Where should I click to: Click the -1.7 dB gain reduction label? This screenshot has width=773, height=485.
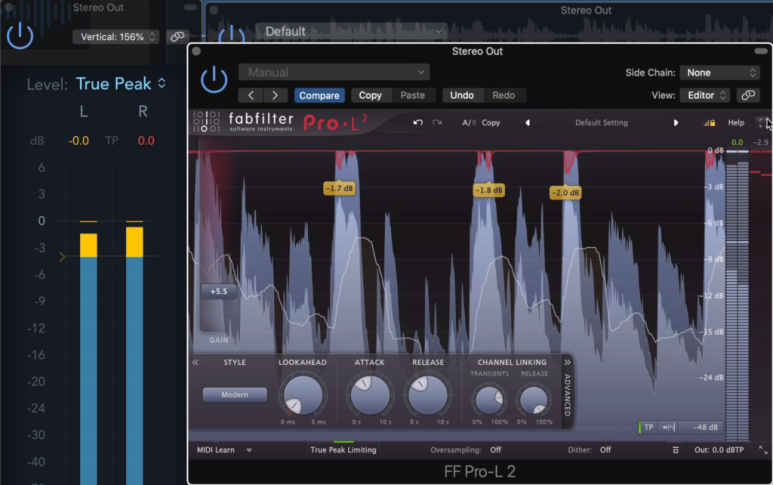coord(339,188)
